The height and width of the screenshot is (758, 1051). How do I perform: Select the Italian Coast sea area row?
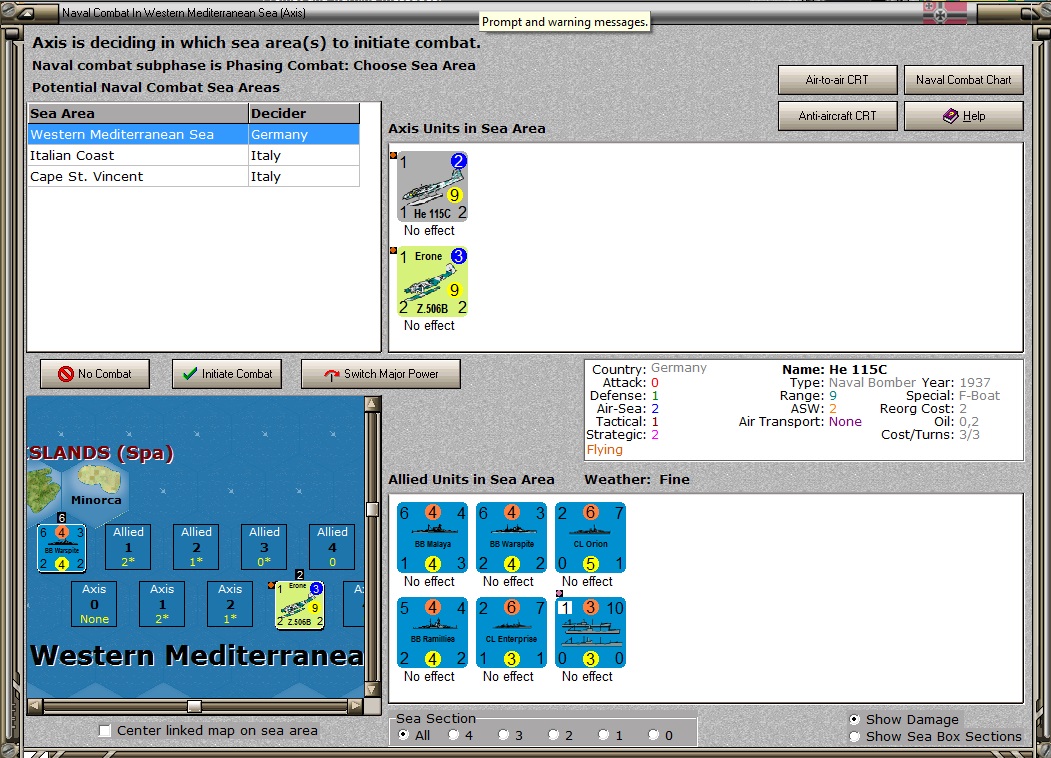[x=194, y=155]
